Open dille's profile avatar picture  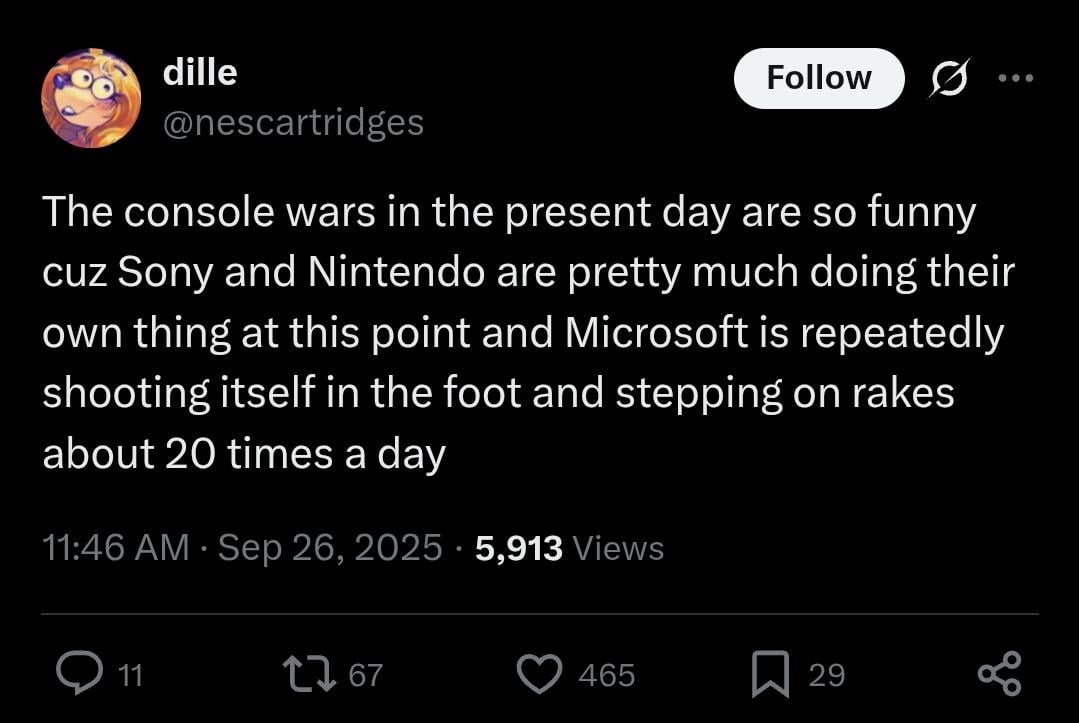[x=91, y=98]
